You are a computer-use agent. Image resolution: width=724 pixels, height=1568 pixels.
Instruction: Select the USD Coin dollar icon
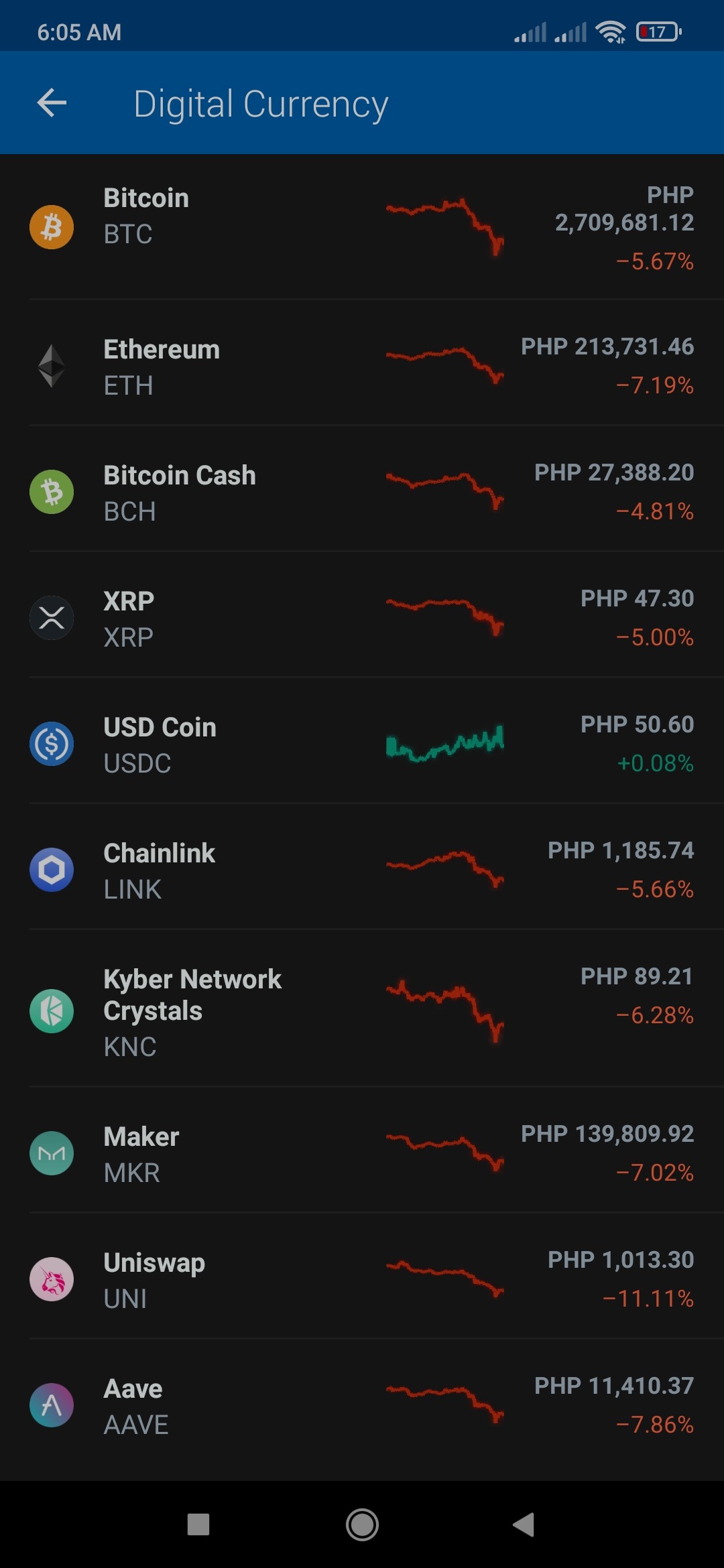(52, 744)
